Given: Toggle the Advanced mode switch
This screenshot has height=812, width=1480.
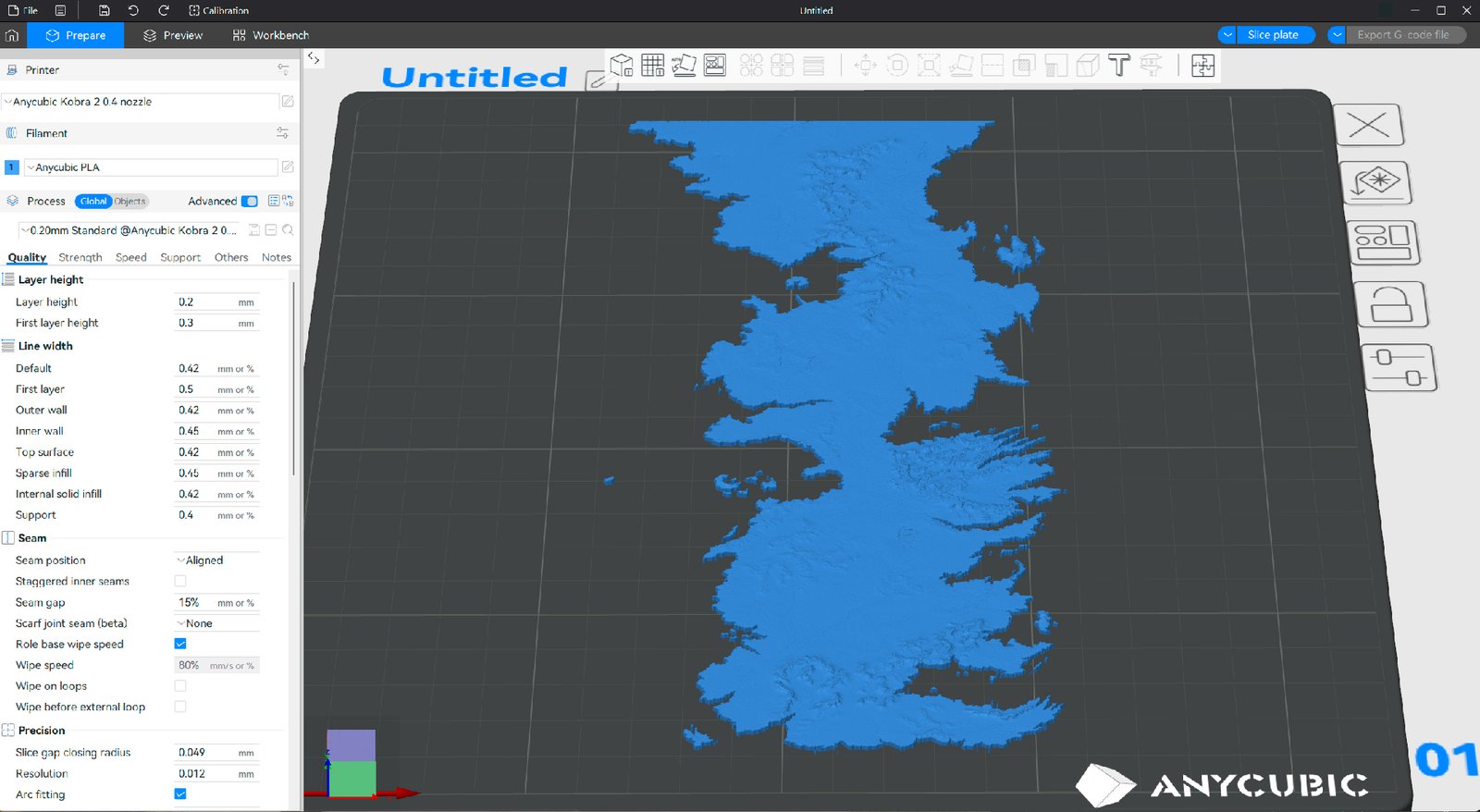Looking at the screenshot, I should click(x=250, y=202).
